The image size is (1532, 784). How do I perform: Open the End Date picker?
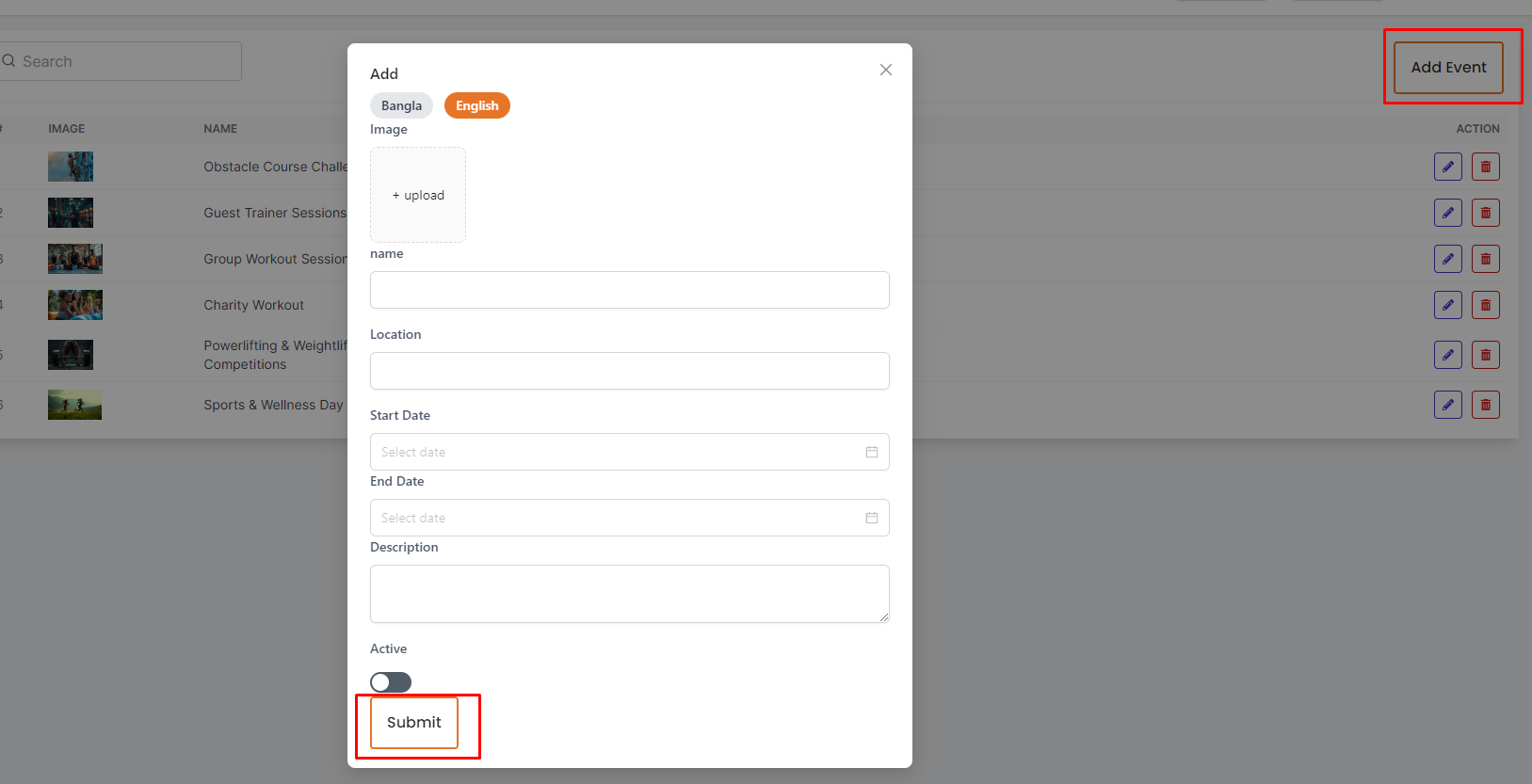coord(612,518)
